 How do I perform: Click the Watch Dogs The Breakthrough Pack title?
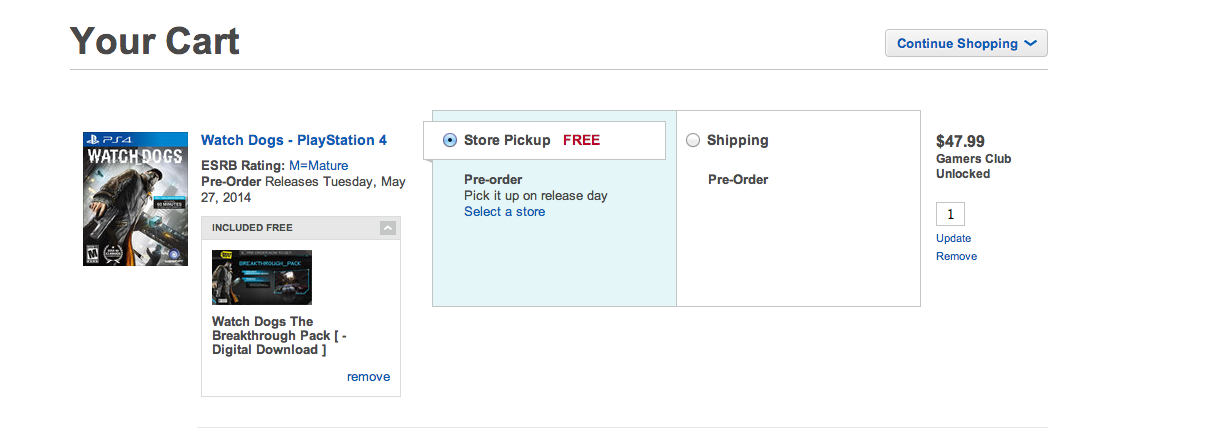click(x=279, y=335)
